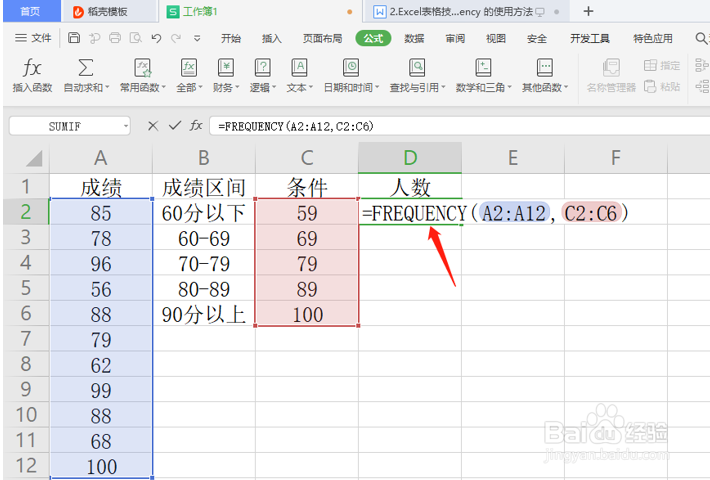Click cell C2 containing 59
Screen dimensions: 710x480
[307, 212]
